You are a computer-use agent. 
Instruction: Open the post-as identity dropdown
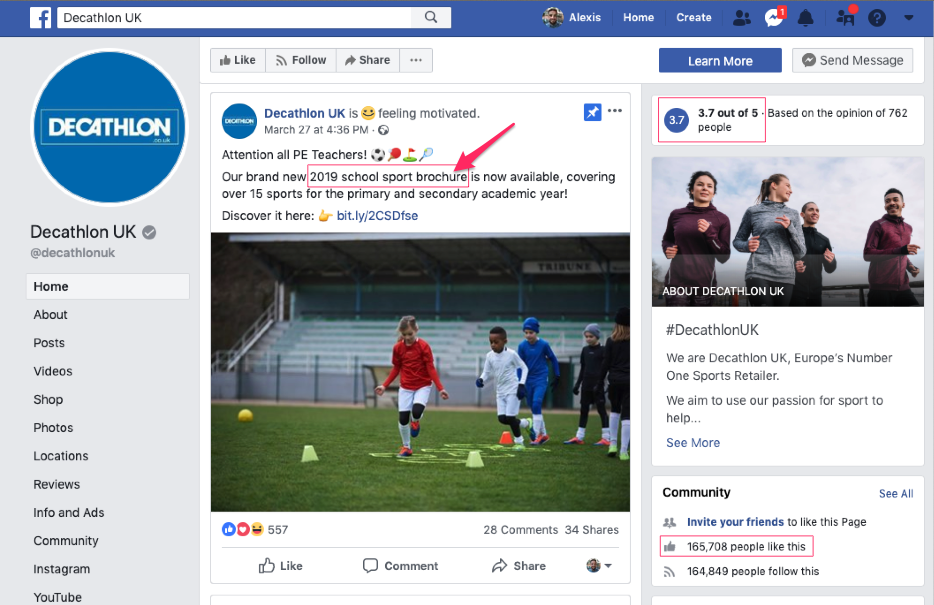coord(599,565)
